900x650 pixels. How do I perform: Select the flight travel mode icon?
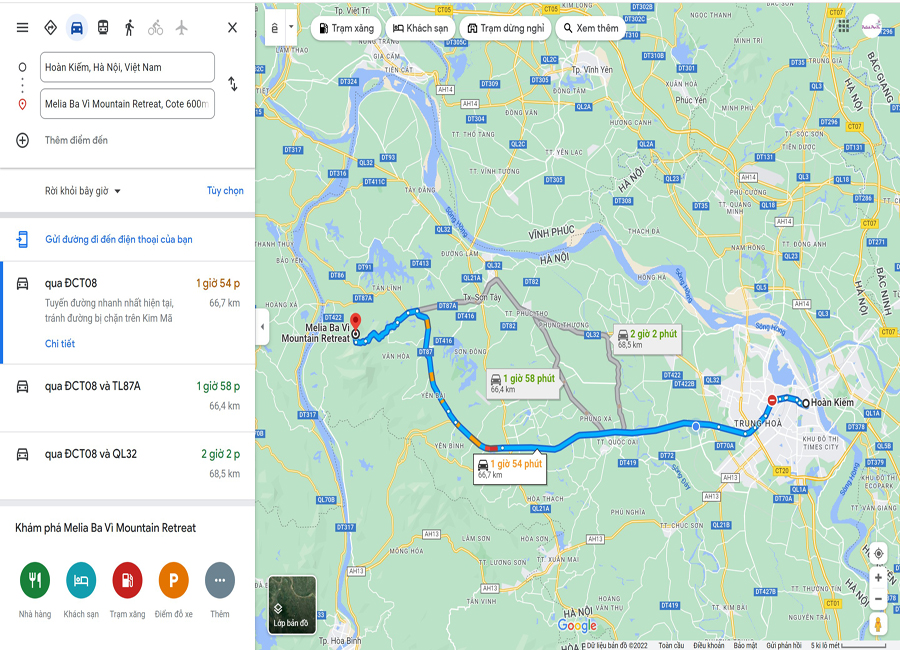(181, 28)
